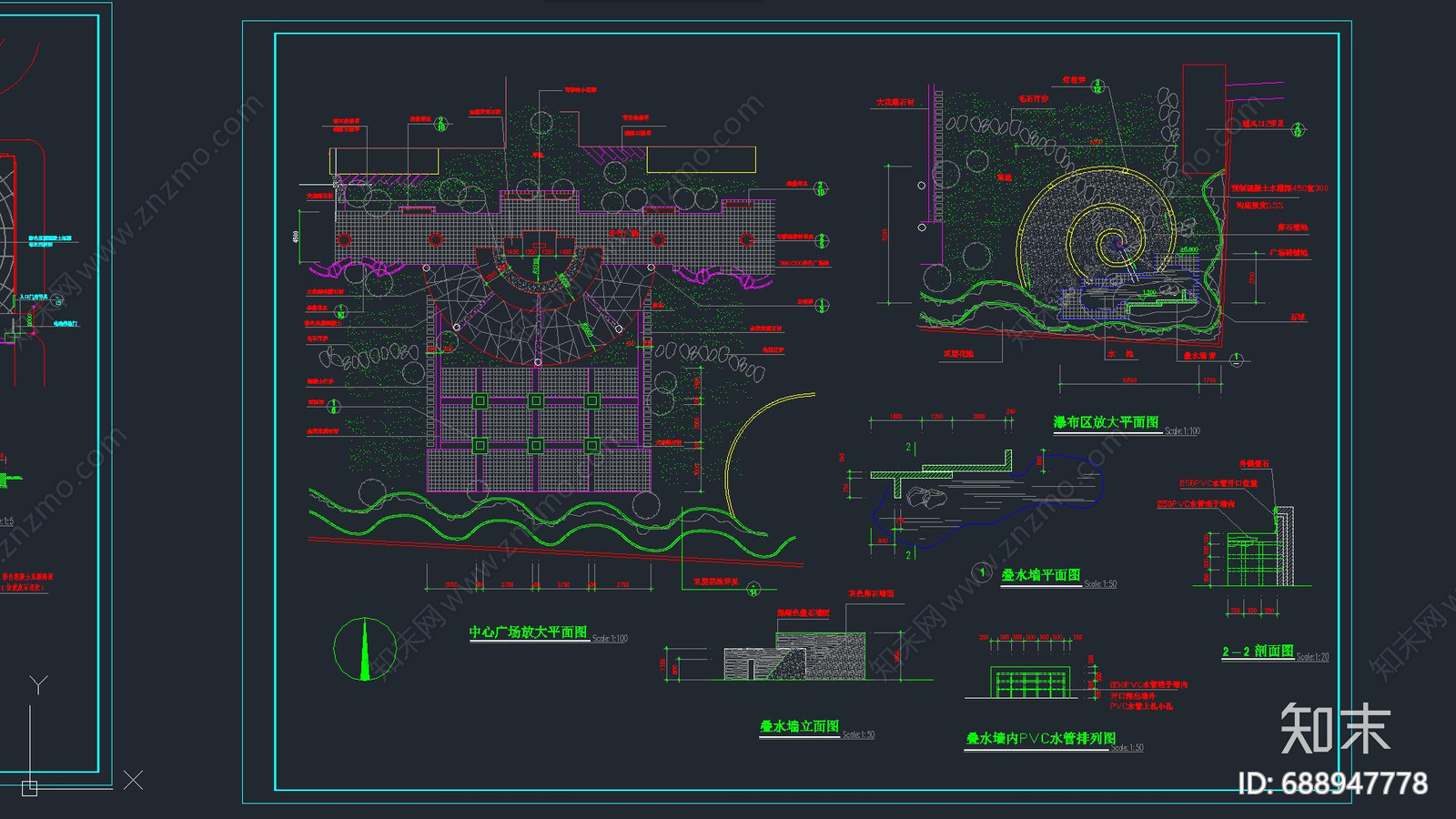
Task: Click the Scale:1:100 label beside 瀑布区放大平面图
Action: pos(1182,431)
